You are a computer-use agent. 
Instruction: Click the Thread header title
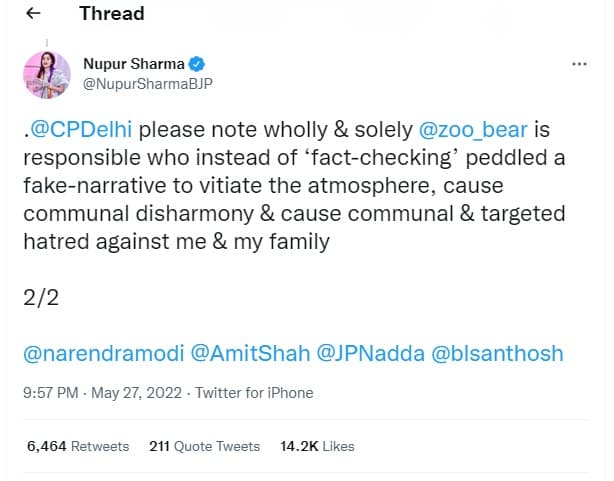[x=112, y=13]
